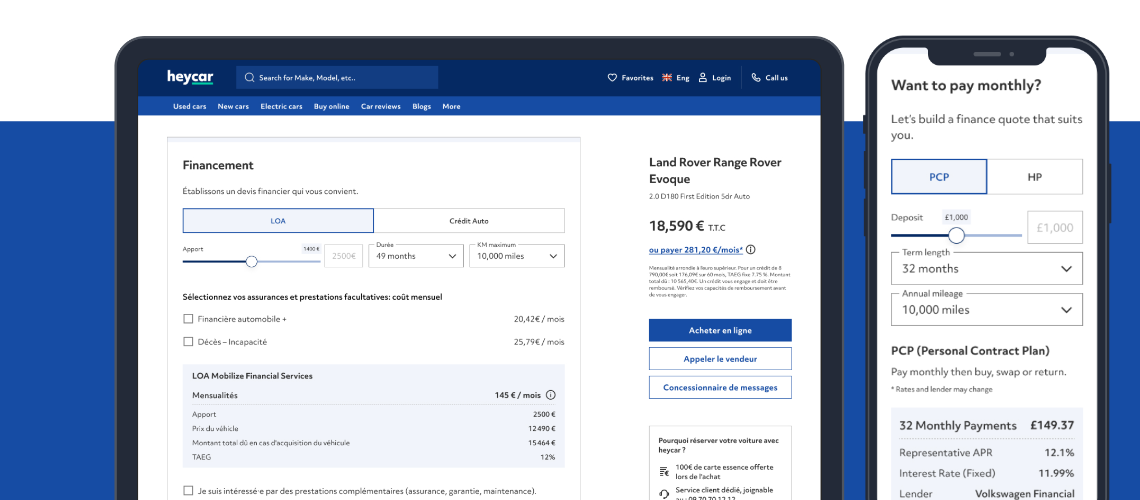Select the LOA tab
This screenshot has height=500, width=1140.
click(x=278, y=220)
